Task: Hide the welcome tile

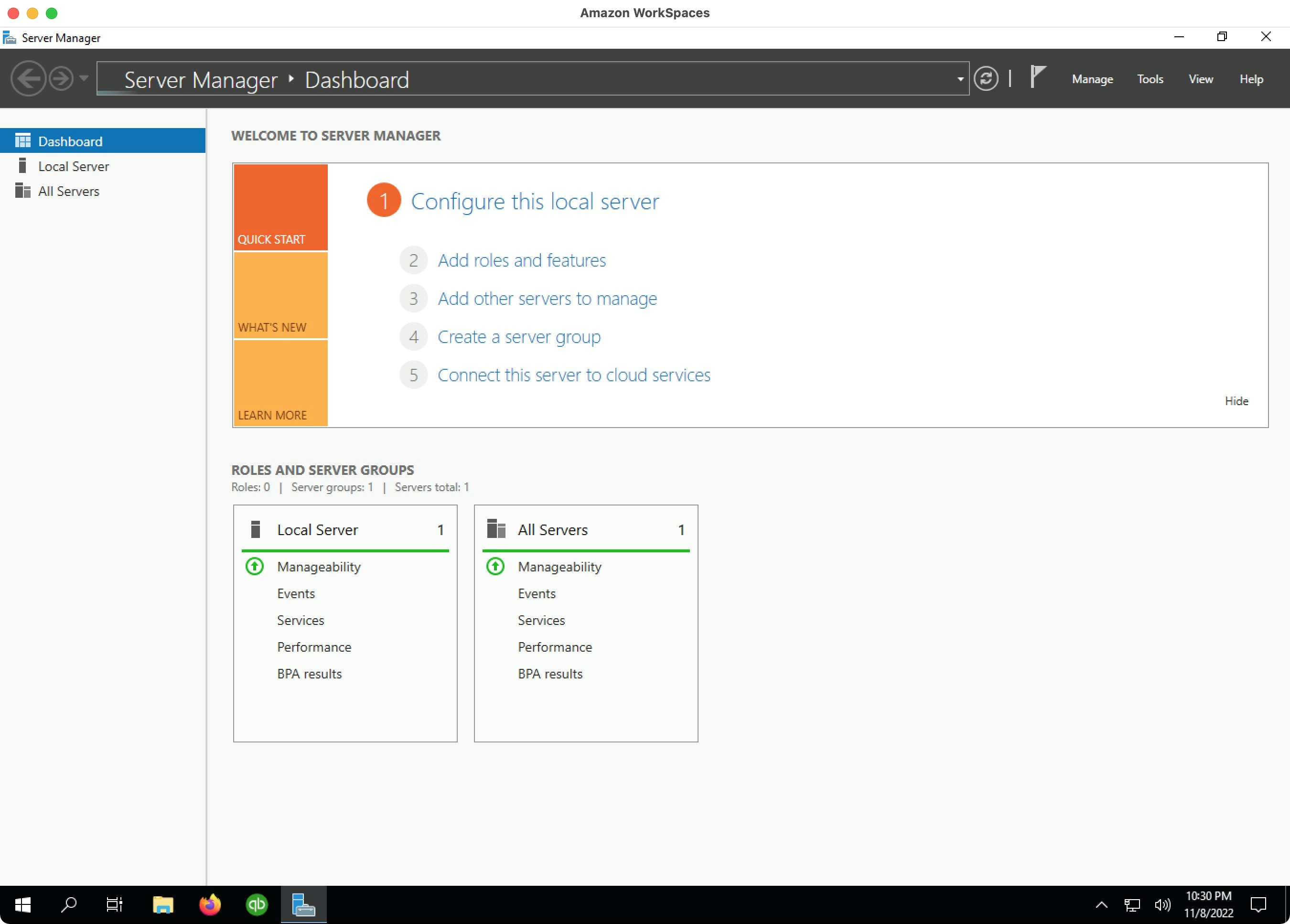Action: click(1236, 401)
